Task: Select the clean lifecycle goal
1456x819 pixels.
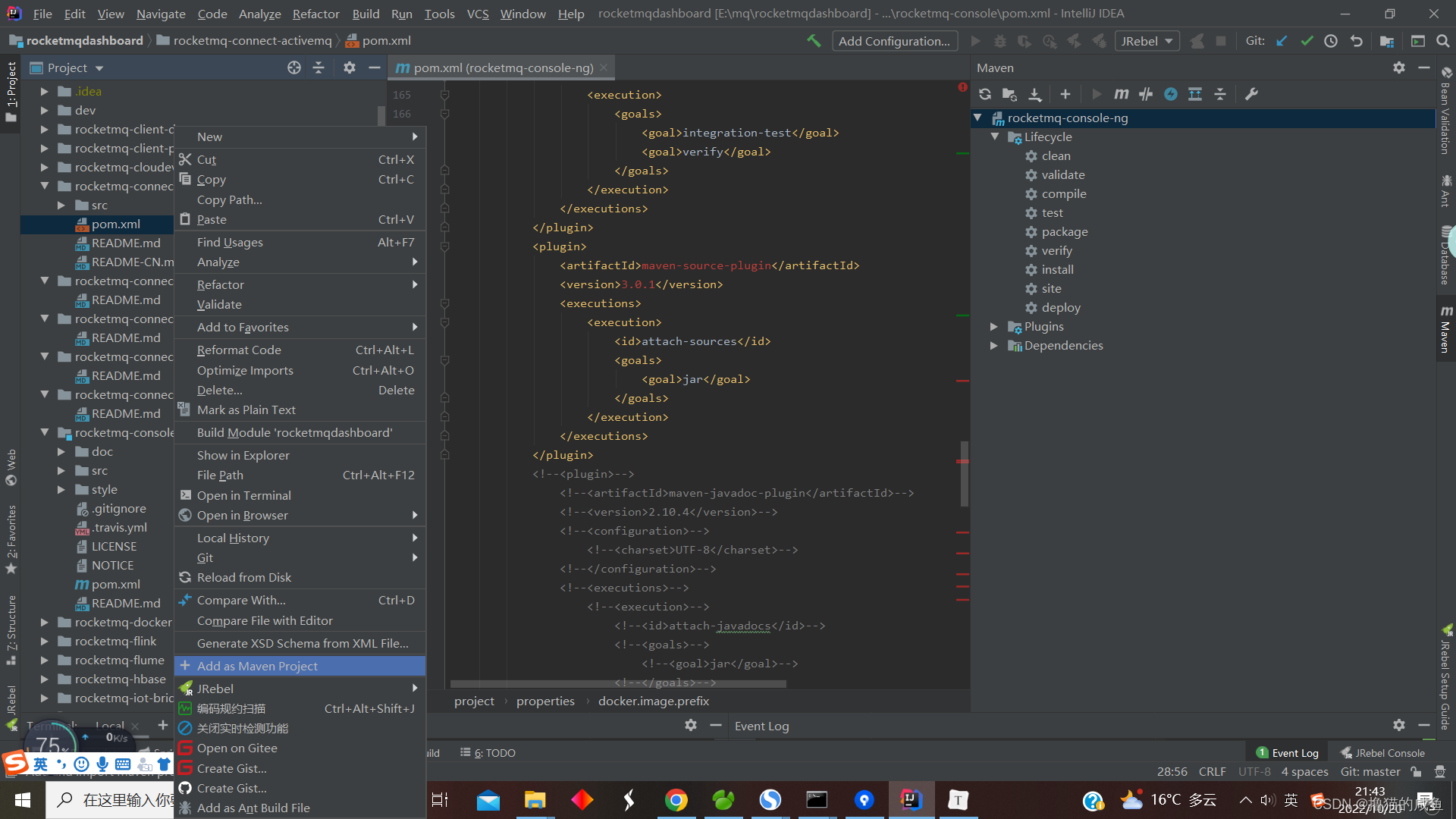Action: (1056, 155)
